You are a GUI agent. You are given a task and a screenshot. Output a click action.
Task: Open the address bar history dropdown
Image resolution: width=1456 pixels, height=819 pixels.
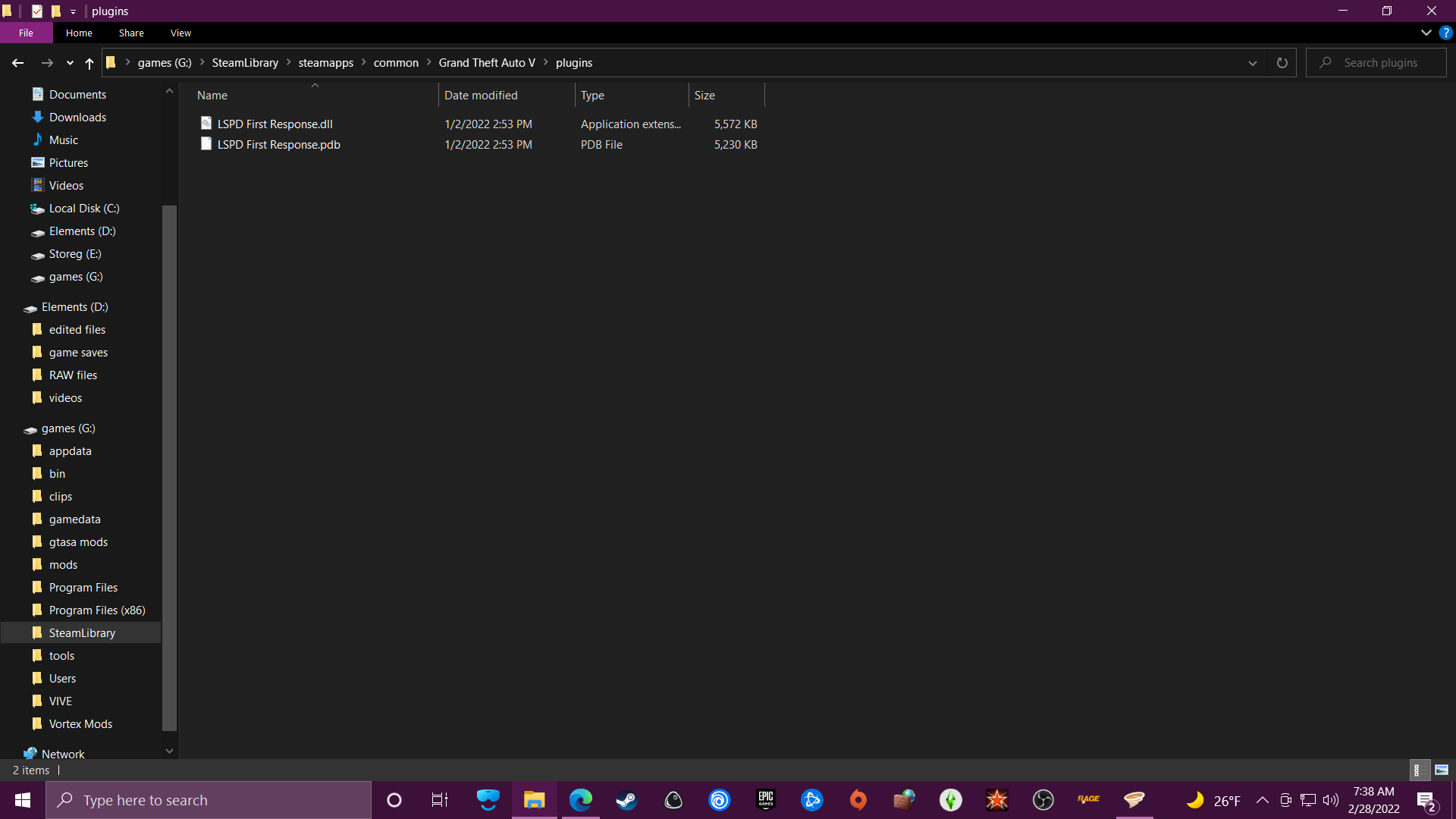click(x=1253, y=63)
